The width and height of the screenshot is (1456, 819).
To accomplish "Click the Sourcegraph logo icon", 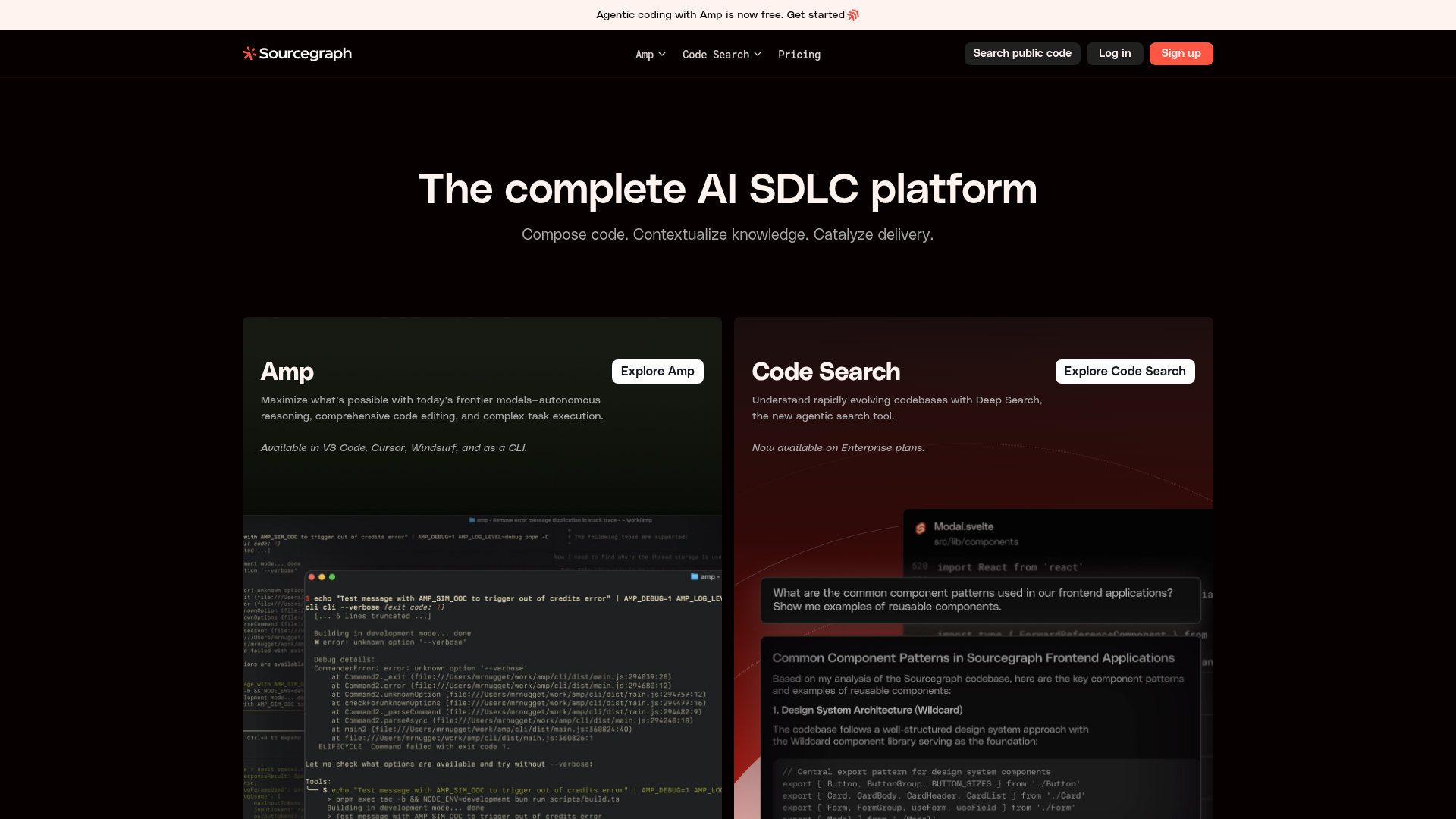I will 249,53.
